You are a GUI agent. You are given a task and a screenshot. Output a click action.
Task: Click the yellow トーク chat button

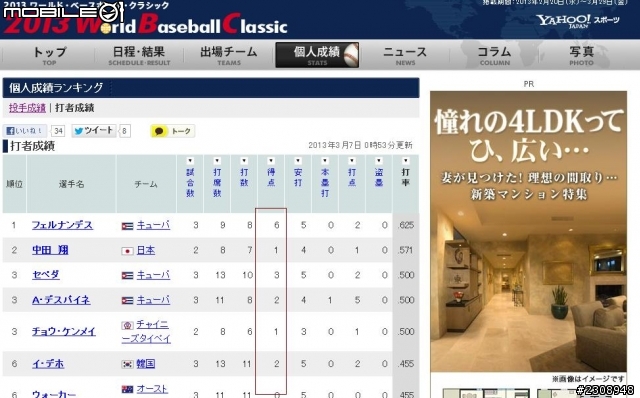tap(173, 131)
